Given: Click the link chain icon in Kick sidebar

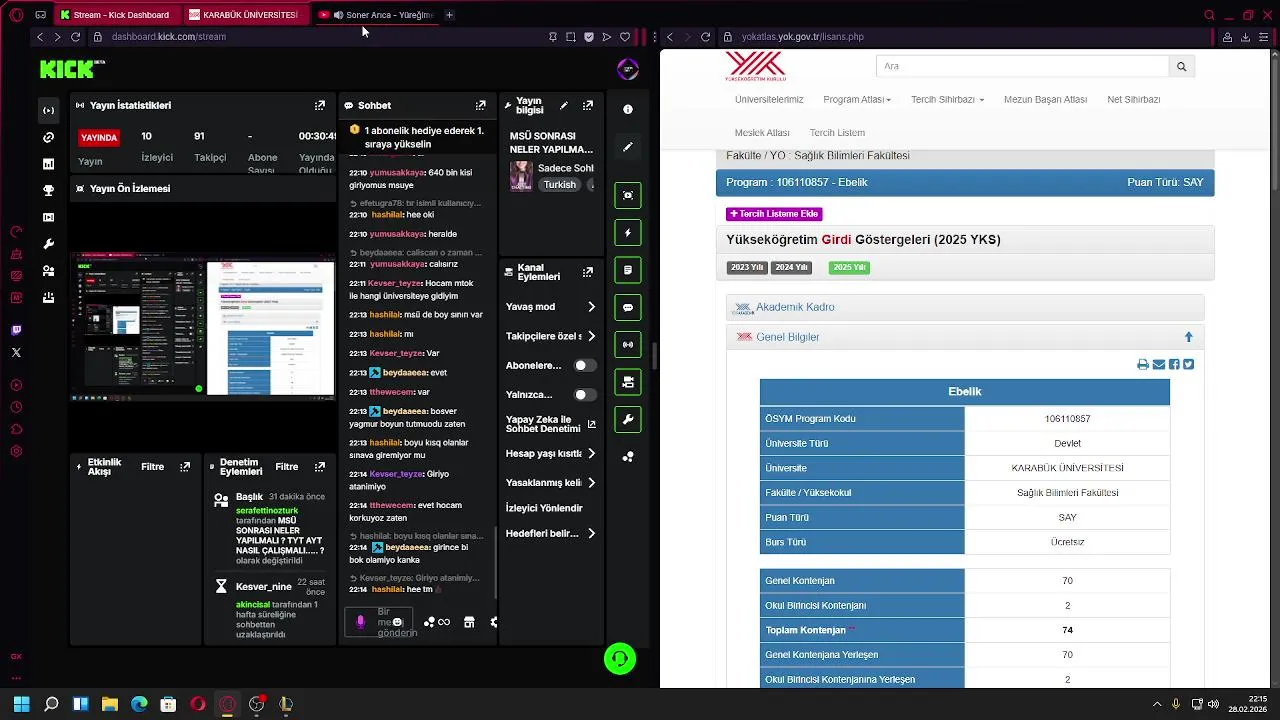Looking at the screenshot, I should (x=48, y=137).
